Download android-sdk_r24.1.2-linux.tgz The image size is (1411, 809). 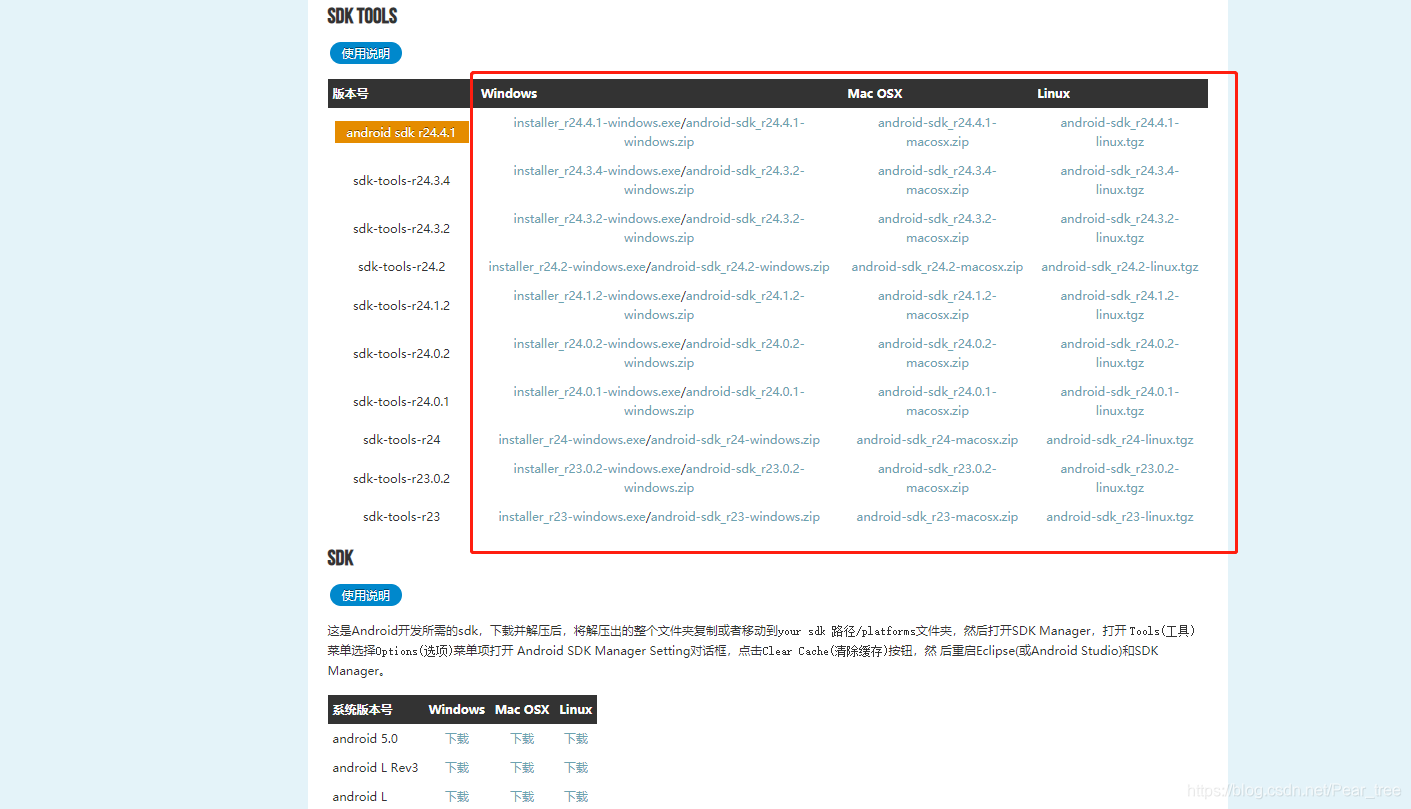(1120, 305)
